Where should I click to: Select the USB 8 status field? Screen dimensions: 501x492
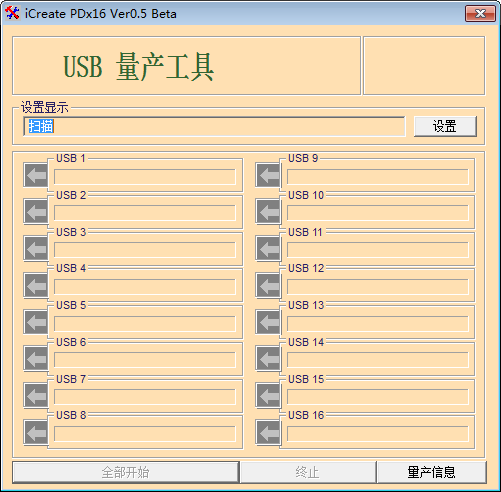tap(145, 434)
